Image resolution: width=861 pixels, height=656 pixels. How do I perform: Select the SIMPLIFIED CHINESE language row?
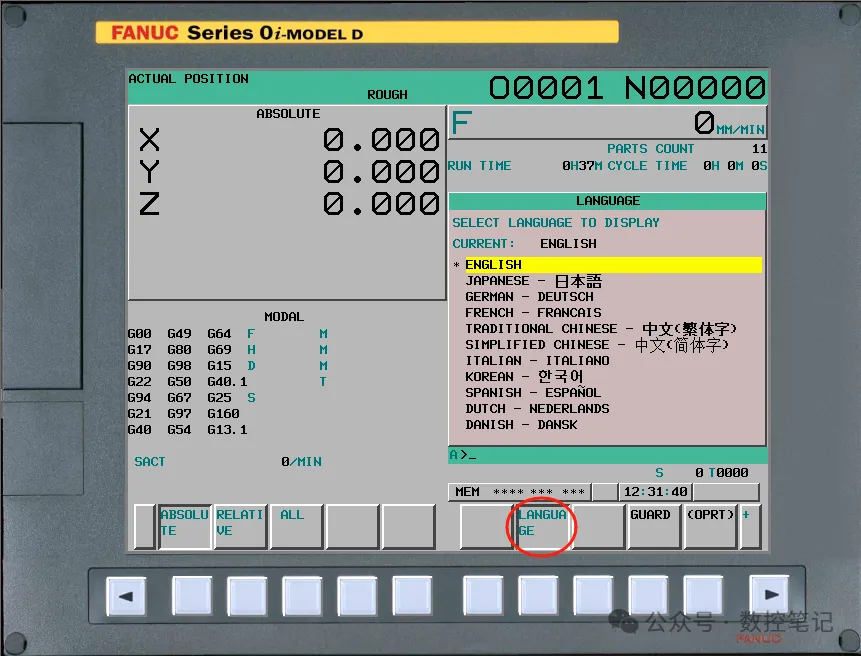point(597,345)
